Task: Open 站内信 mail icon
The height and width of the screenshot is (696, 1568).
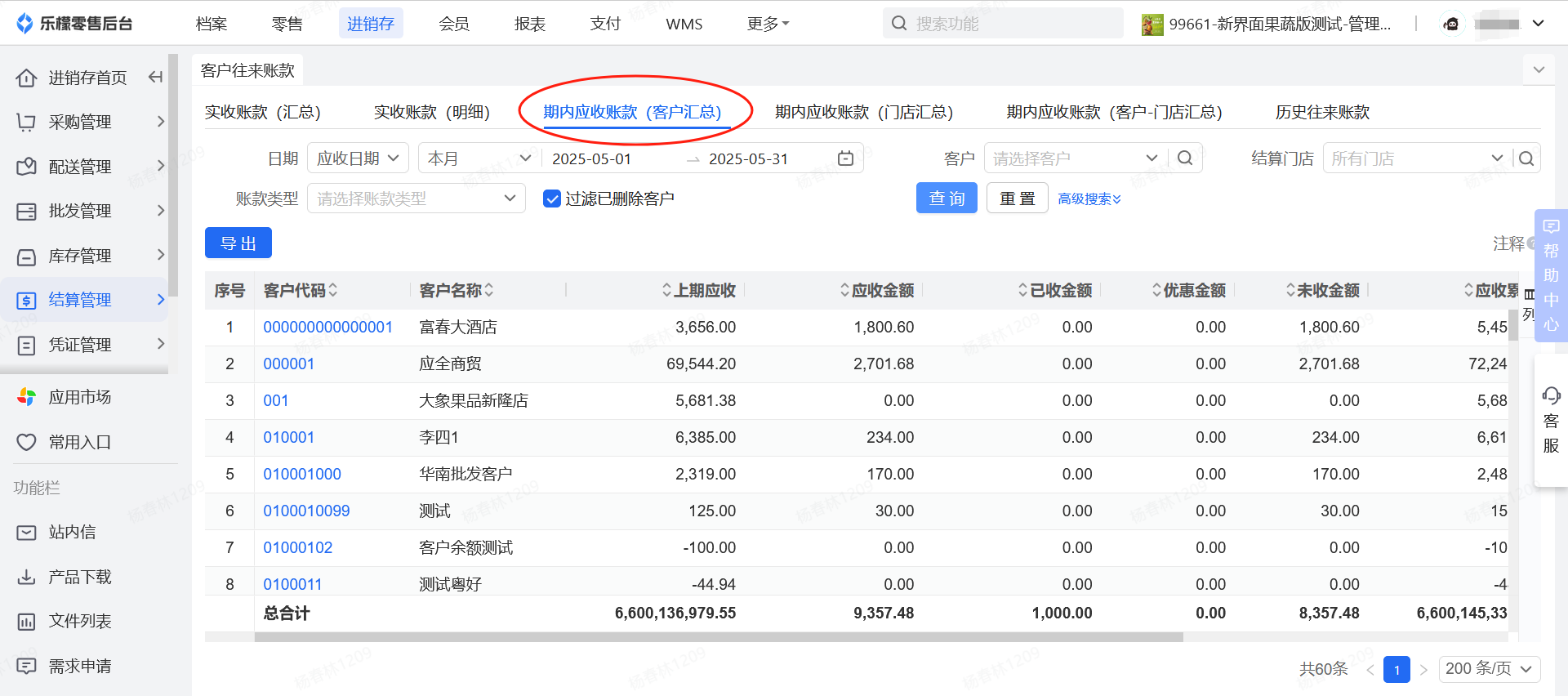Action: [26, 532]
